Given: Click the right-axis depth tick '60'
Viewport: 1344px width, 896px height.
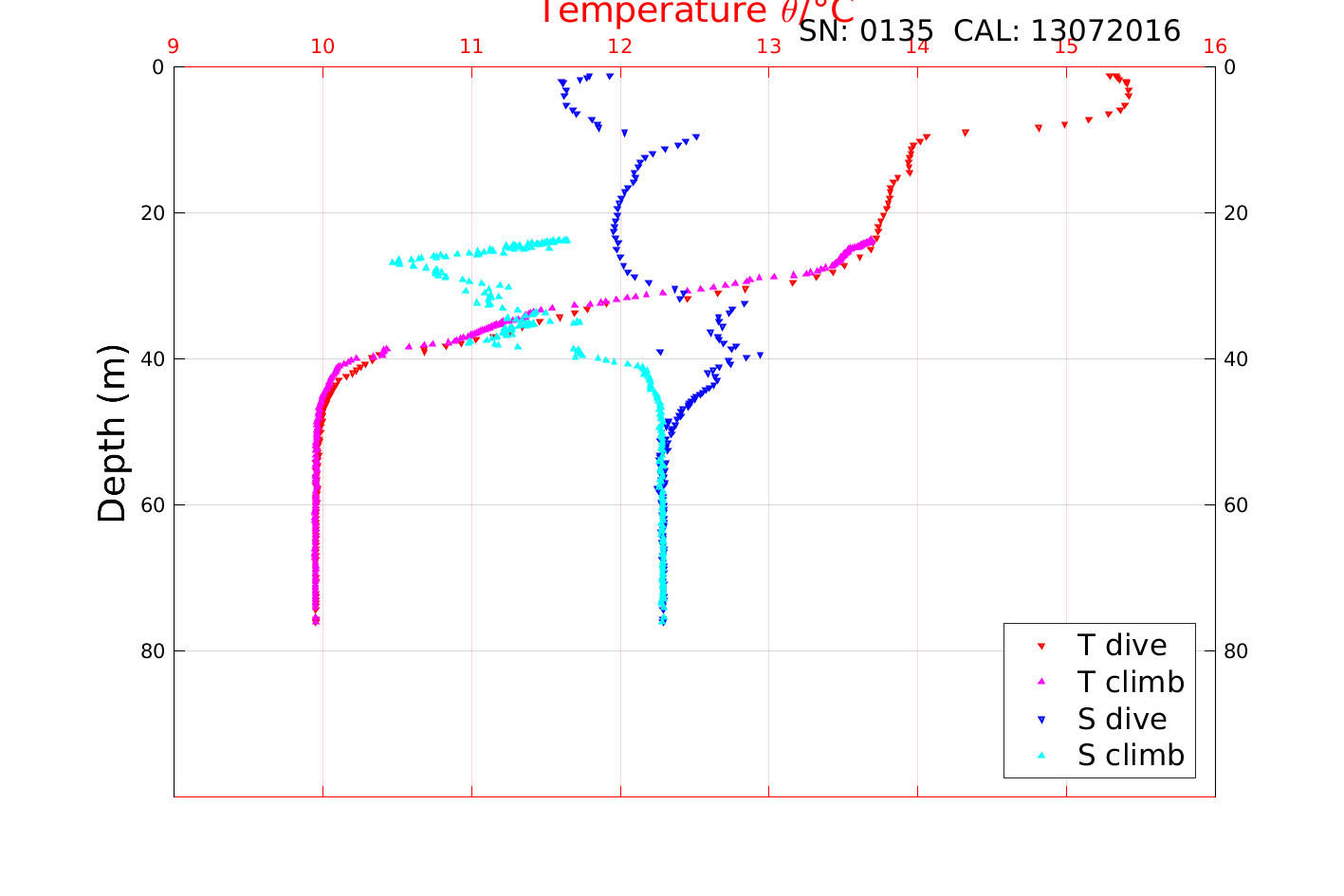Looking at the screenshot, I should [x=1236, y=504].
